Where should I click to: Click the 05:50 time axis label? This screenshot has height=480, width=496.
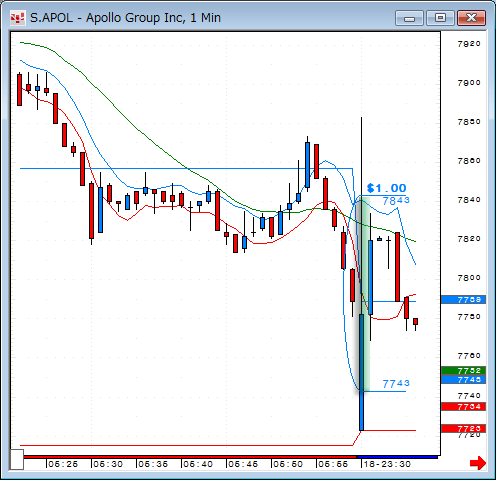point(288,464)
